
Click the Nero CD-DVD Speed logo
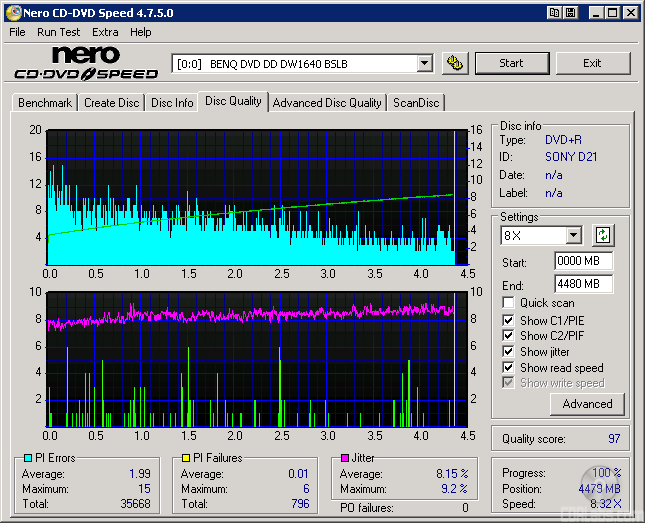[86, 63]
